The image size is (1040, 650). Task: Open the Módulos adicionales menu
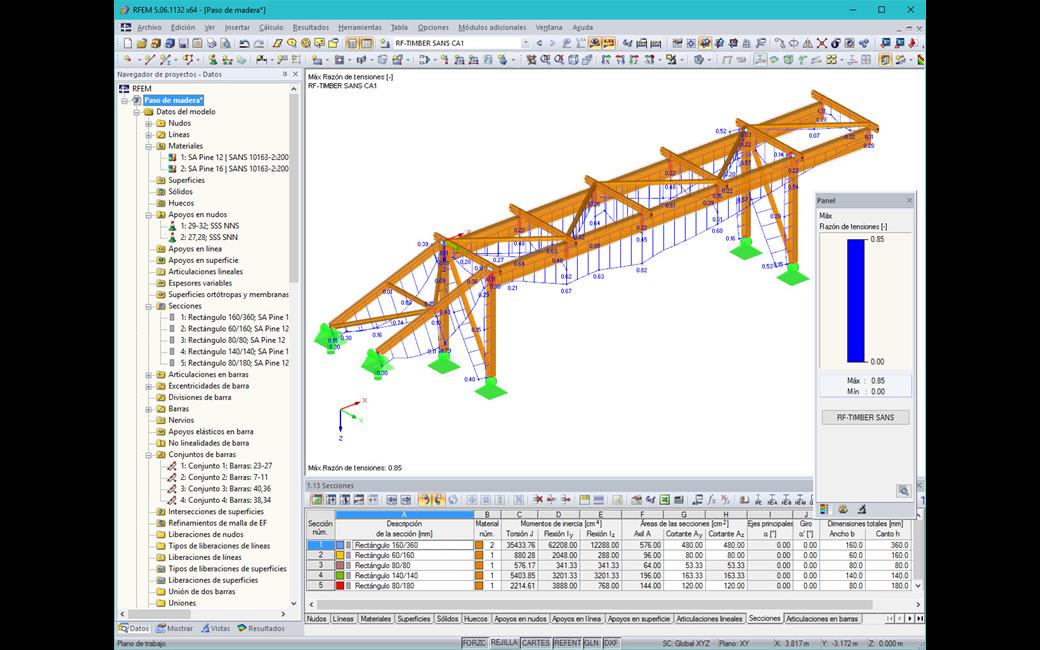492,28
